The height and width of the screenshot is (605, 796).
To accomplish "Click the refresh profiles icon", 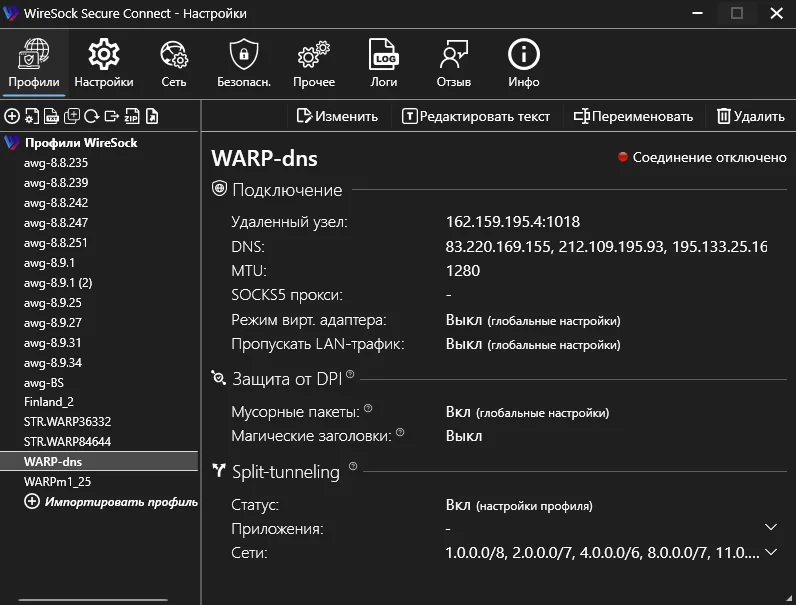I will tap(91, 116).
